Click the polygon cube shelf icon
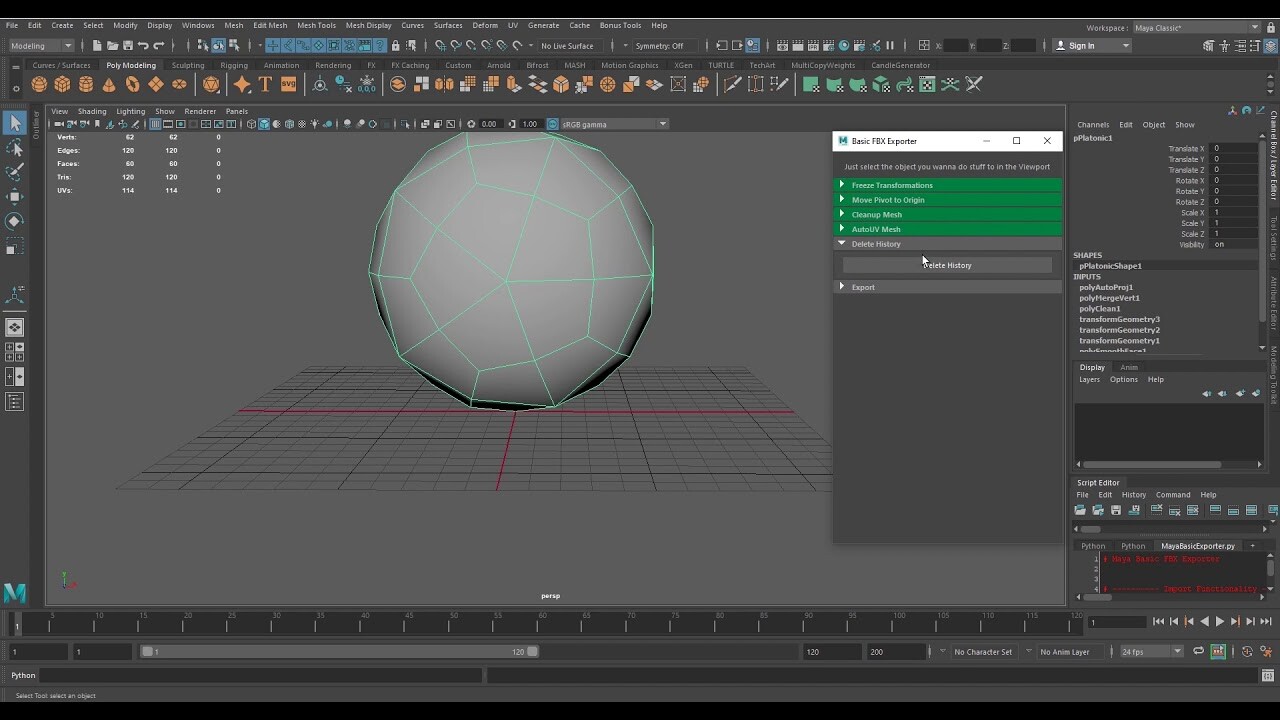The height and width of the screenshot is (720, 1280). (62, 85)
